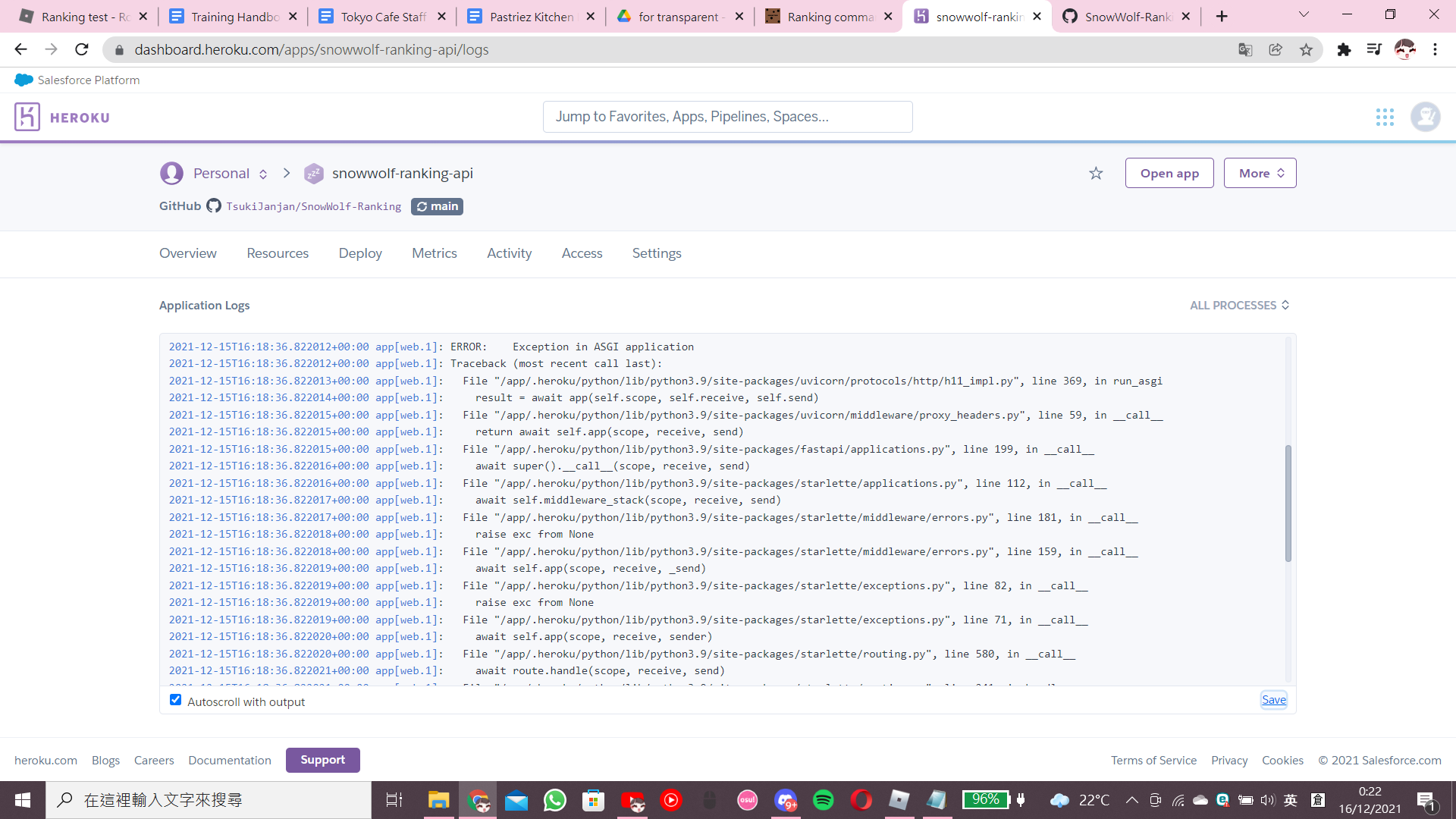
Task: Click the Save logs link
Action: tap(1274, 699)
